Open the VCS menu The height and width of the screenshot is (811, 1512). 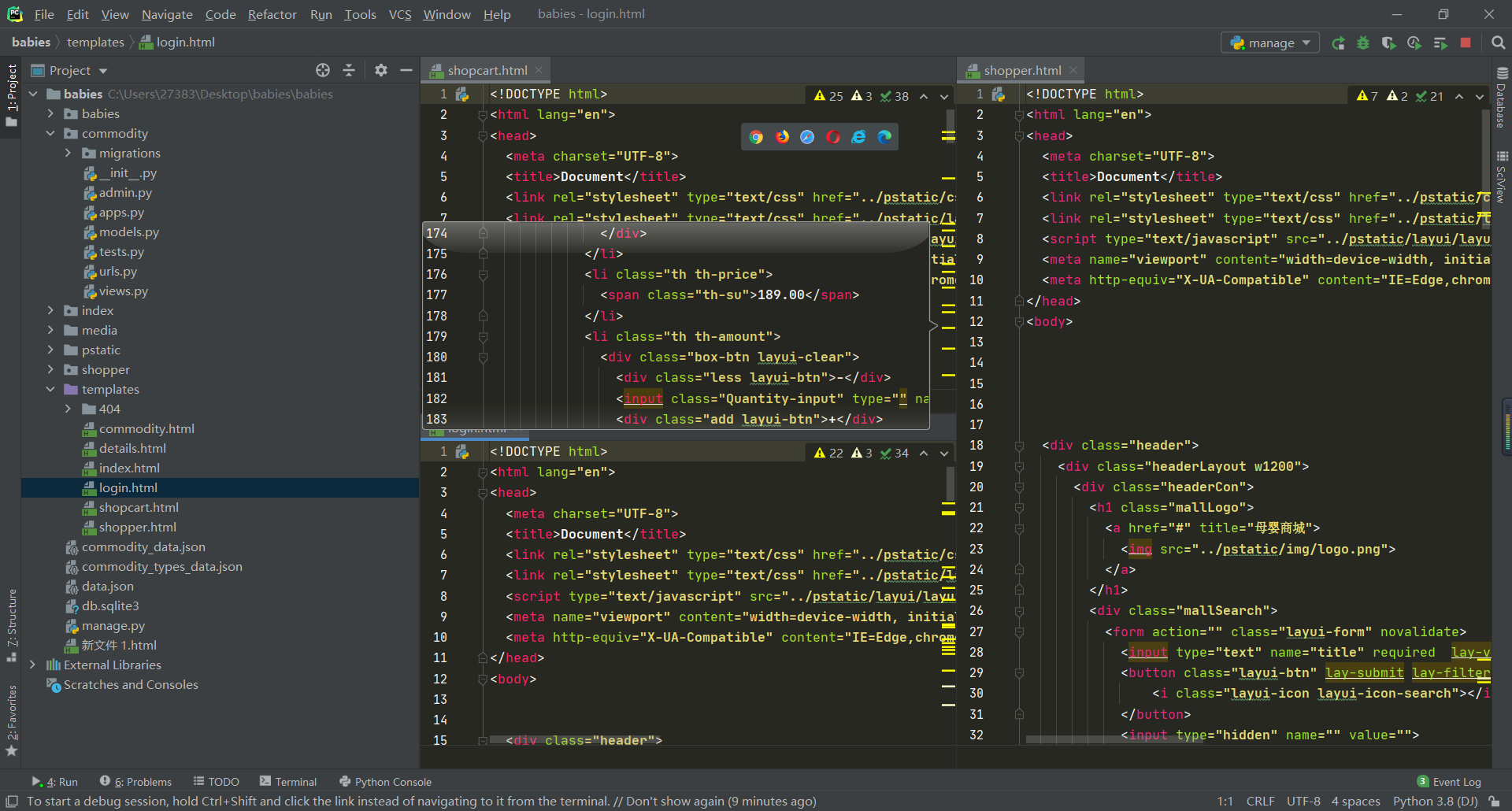click(400, 14)
